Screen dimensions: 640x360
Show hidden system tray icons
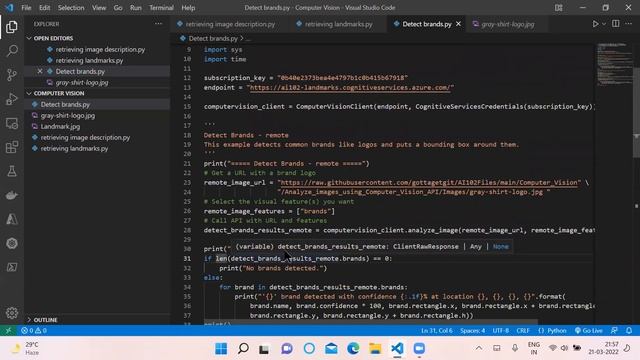(479, 348)
